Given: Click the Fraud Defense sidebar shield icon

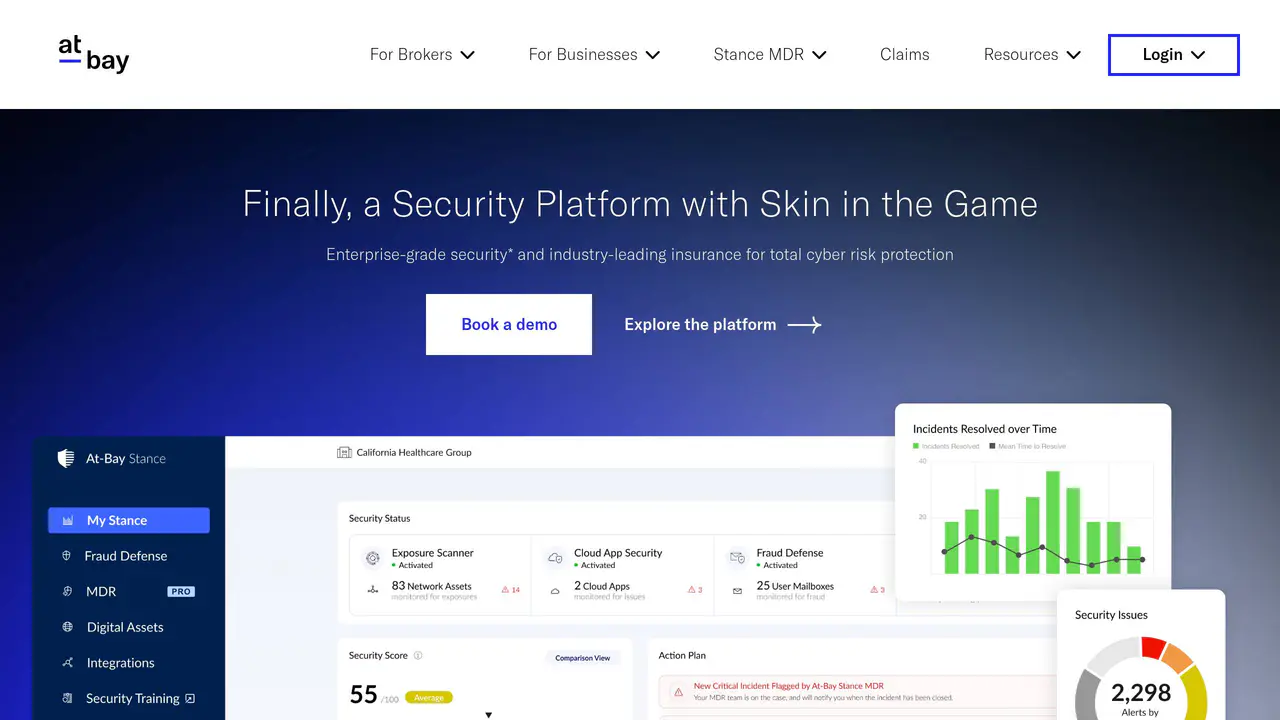Looking at the screenshot, I should coord(67,556).
